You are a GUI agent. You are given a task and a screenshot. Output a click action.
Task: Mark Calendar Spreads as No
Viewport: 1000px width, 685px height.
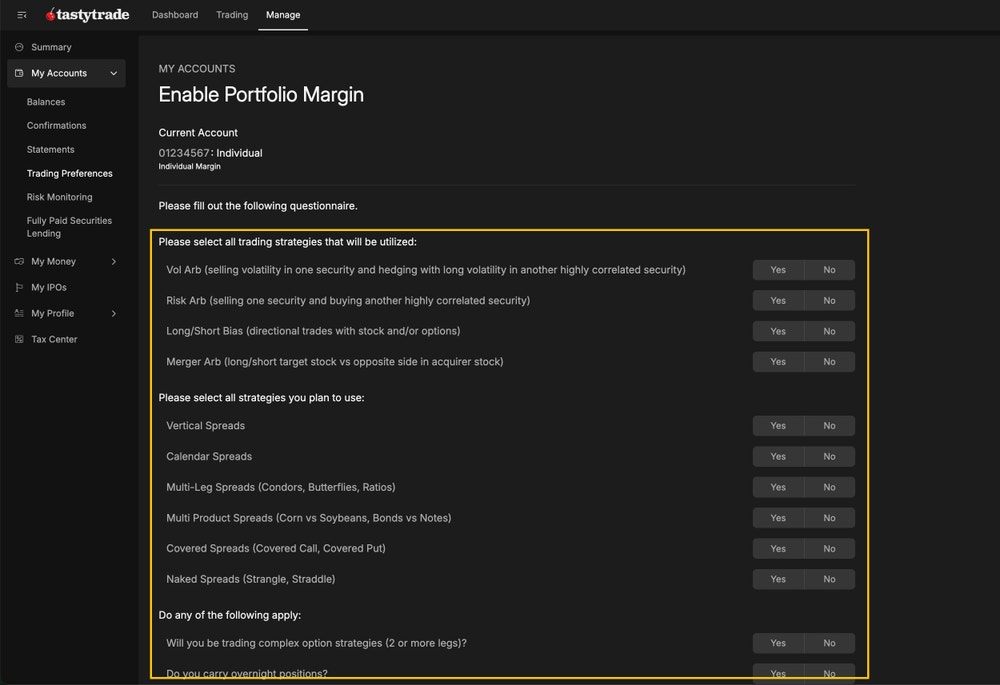click(x=829, y=457)
